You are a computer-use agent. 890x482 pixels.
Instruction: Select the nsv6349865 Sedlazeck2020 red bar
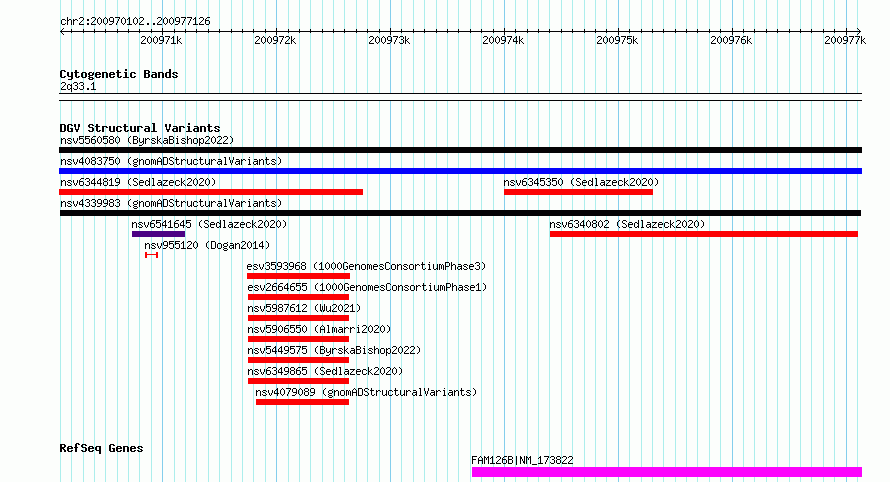298,381
